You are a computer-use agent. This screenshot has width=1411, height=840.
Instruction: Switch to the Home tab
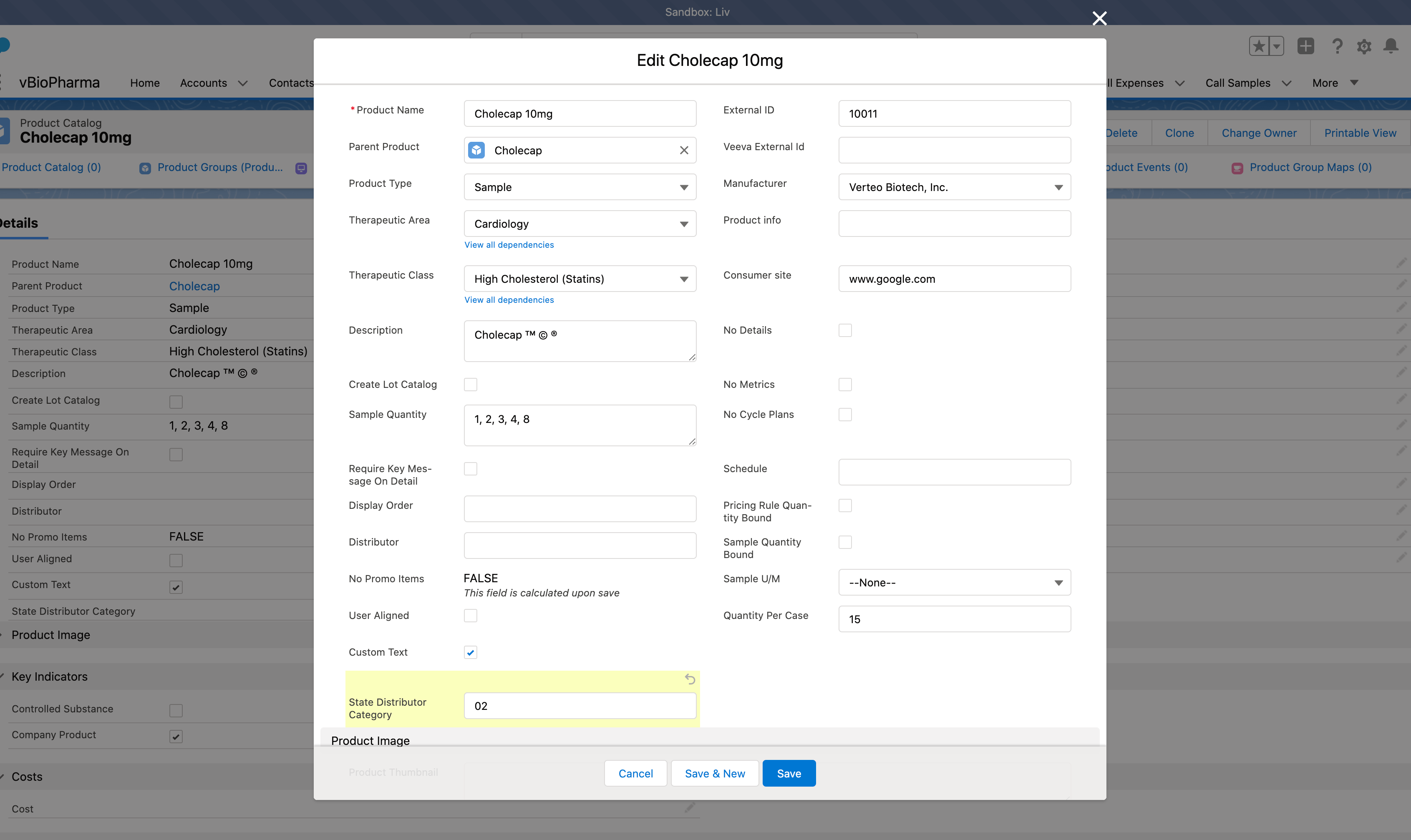coord(144,83)
